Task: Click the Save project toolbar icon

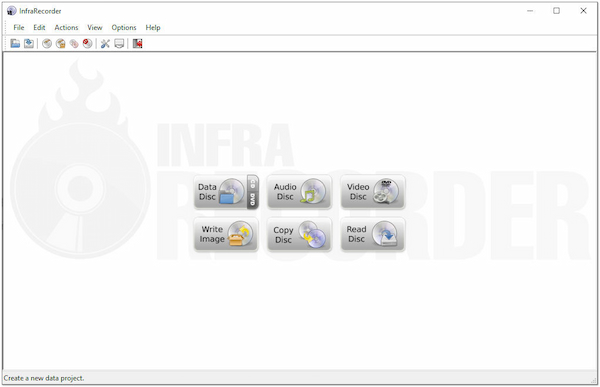Action: (x=29, y=44)
